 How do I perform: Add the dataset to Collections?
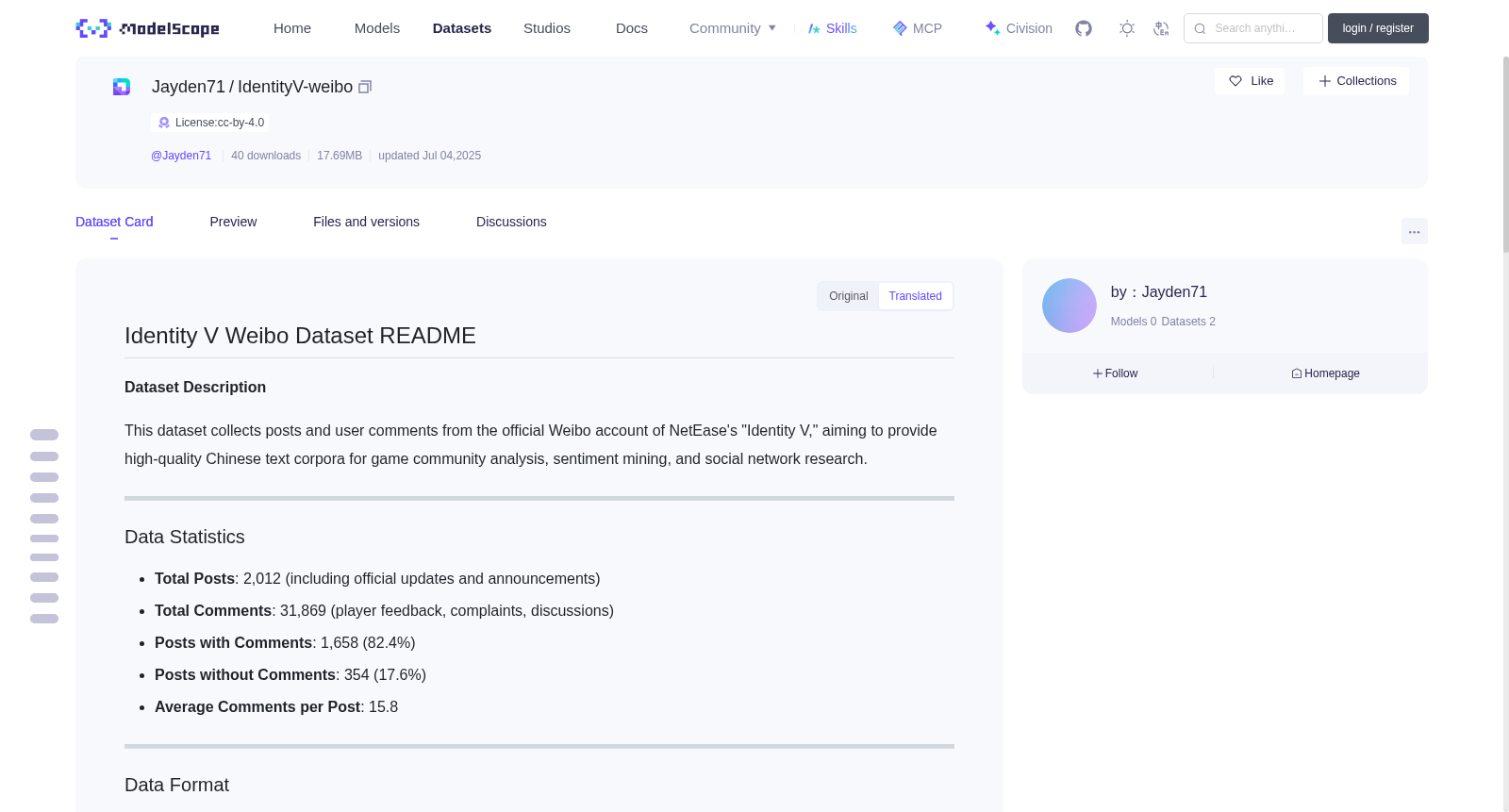point(1356,81)
